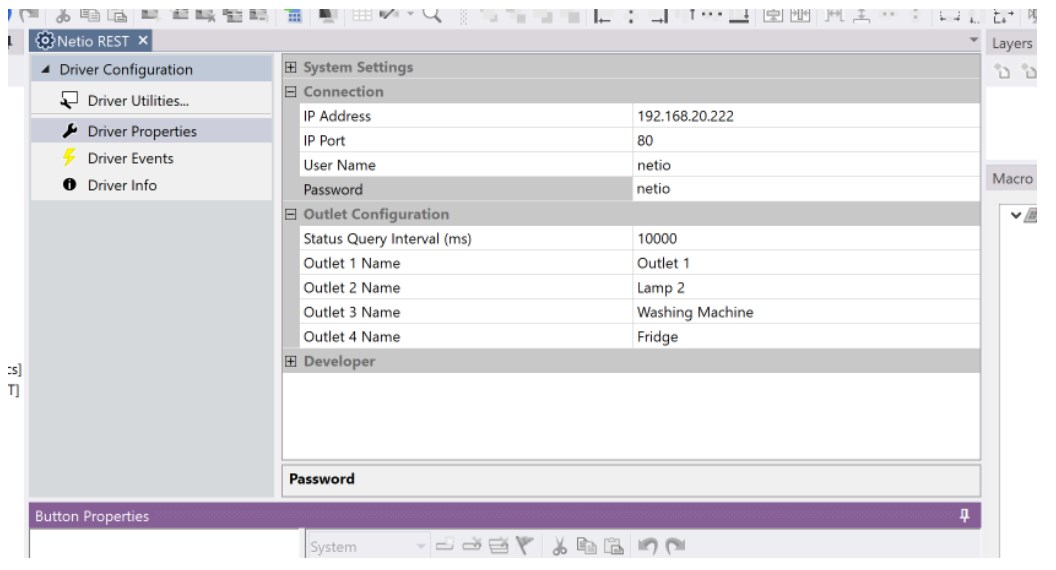The height and width of the screenshot is (570, 1056).
Task: Click the copy icon in the Button Properties toolbar
Action: pos(587,546)
